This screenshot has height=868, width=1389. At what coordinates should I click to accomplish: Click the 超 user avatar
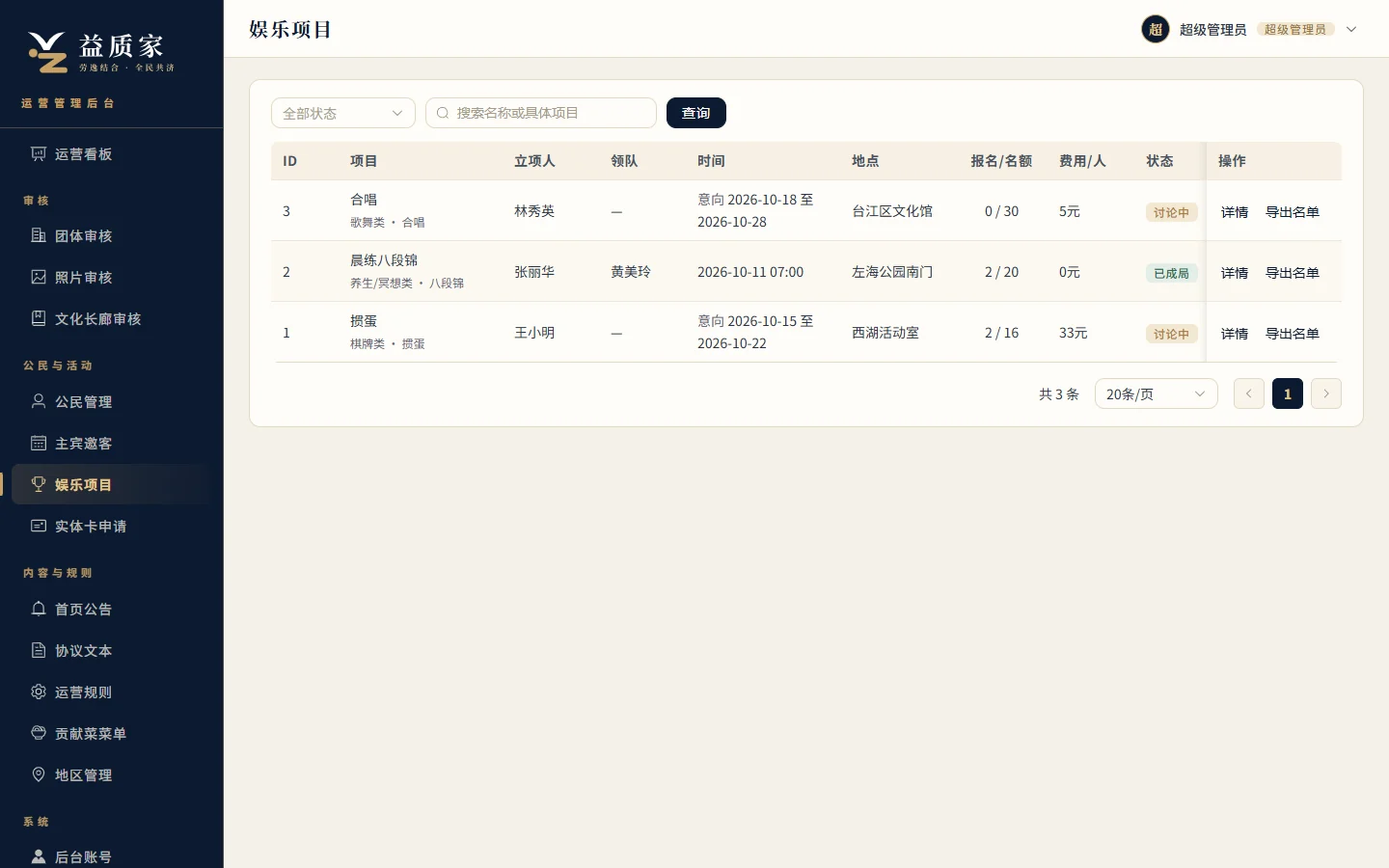click(1156, 29)
